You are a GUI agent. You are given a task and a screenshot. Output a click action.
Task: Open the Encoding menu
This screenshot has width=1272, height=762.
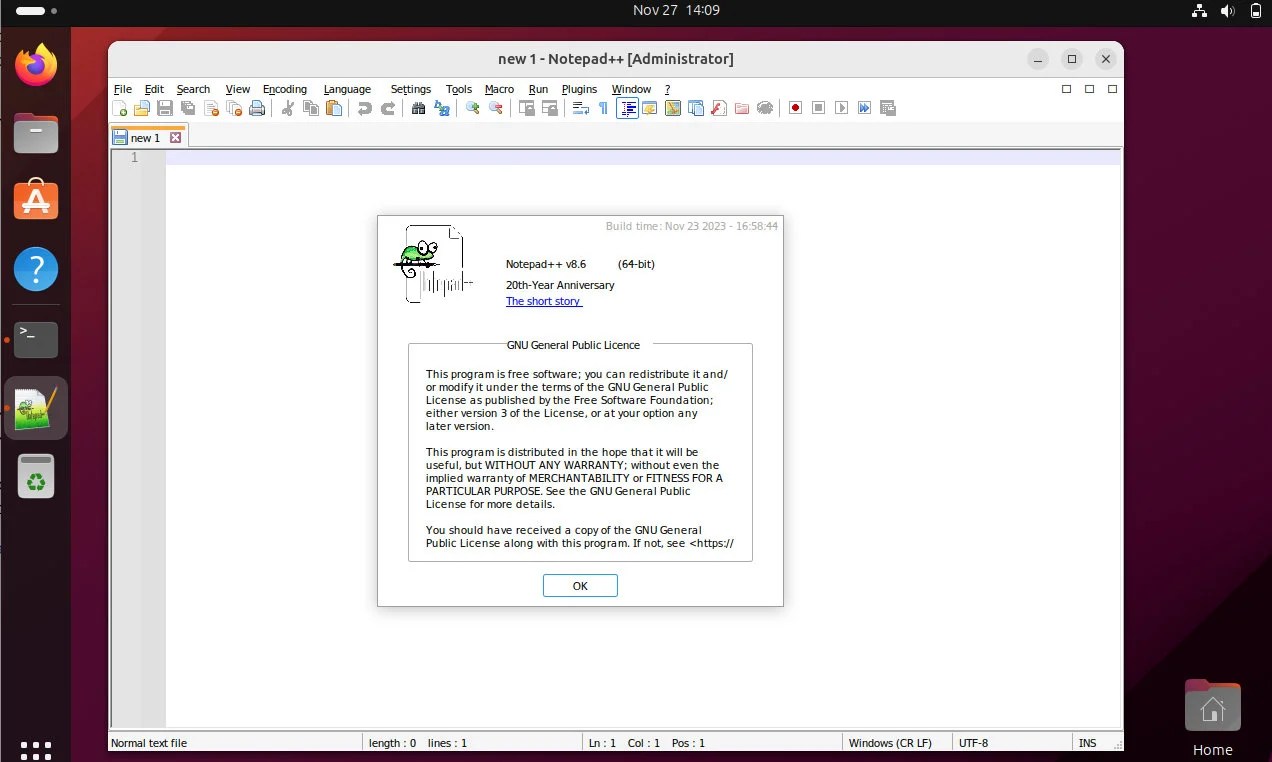285,89
